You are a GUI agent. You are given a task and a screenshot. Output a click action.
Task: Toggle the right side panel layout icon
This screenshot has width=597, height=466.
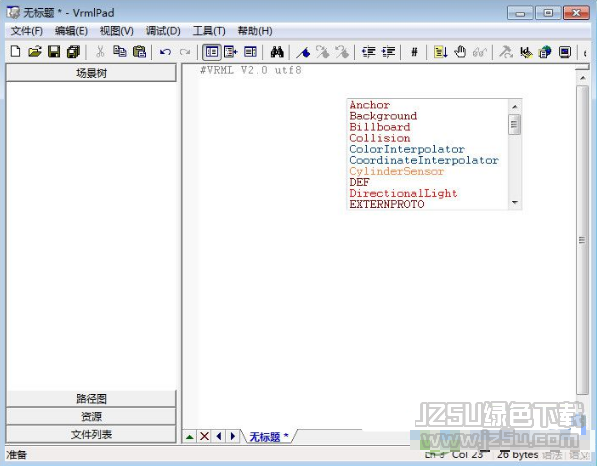pos(250,51)
